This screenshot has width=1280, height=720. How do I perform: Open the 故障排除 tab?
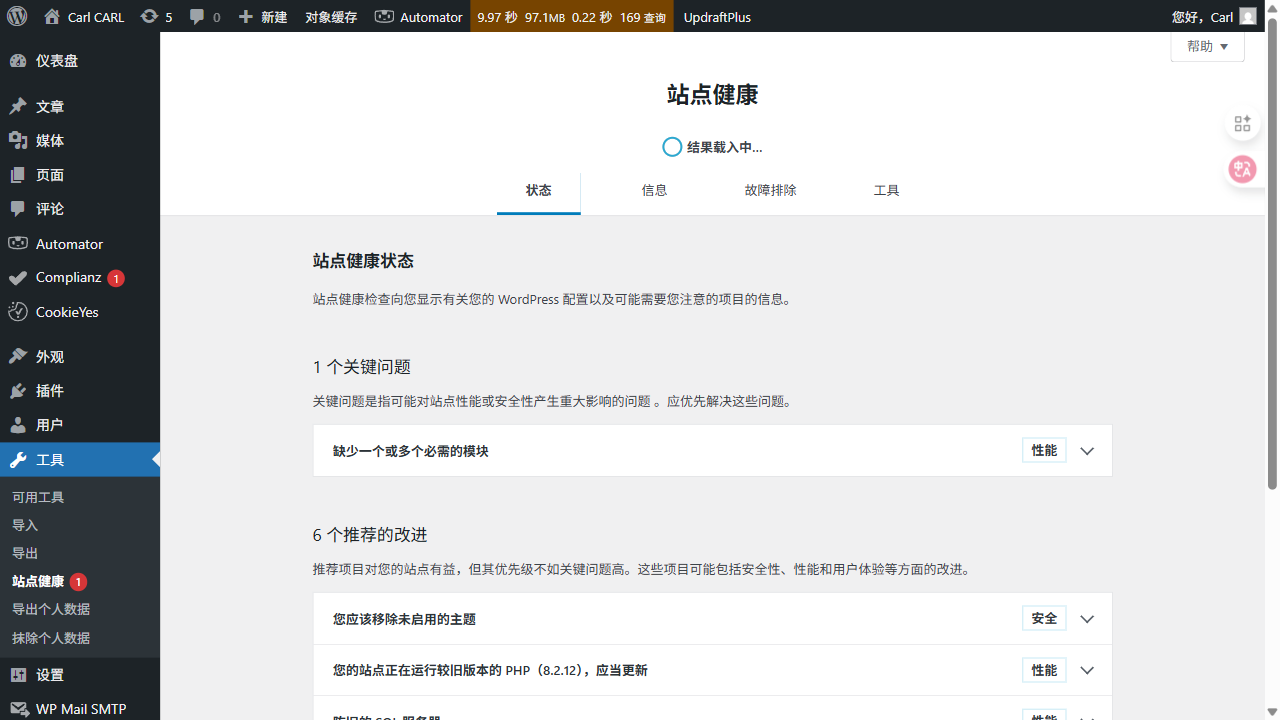click(x=770, y=190)
